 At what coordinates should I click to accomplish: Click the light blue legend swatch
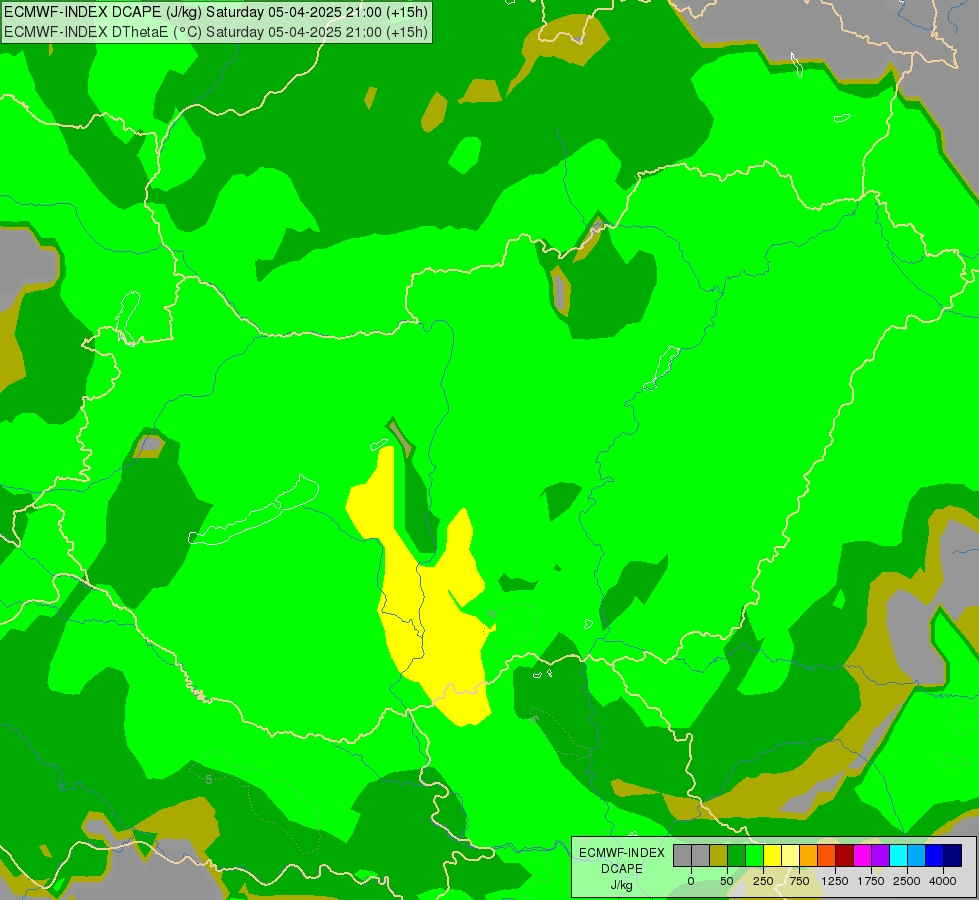917,856
